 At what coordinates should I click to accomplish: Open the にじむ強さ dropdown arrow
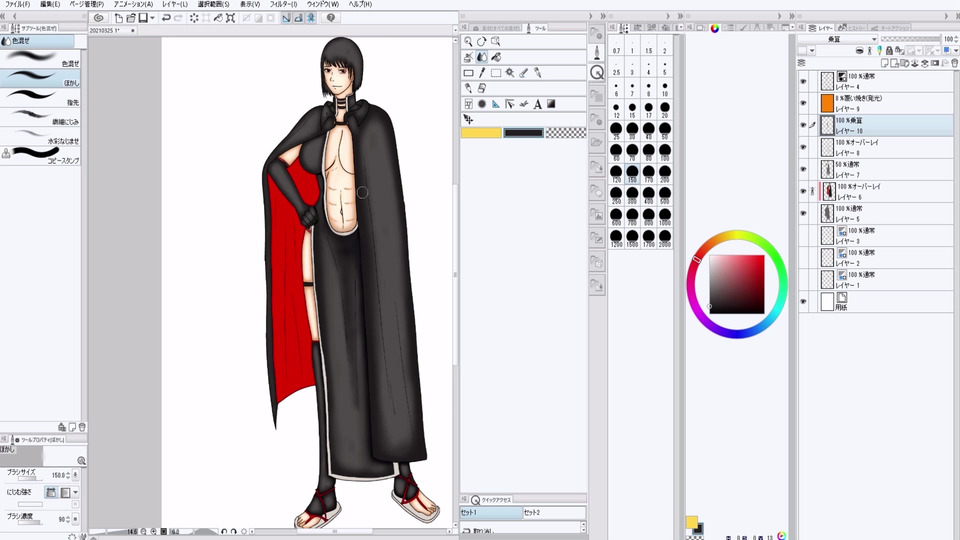point(75,492)
